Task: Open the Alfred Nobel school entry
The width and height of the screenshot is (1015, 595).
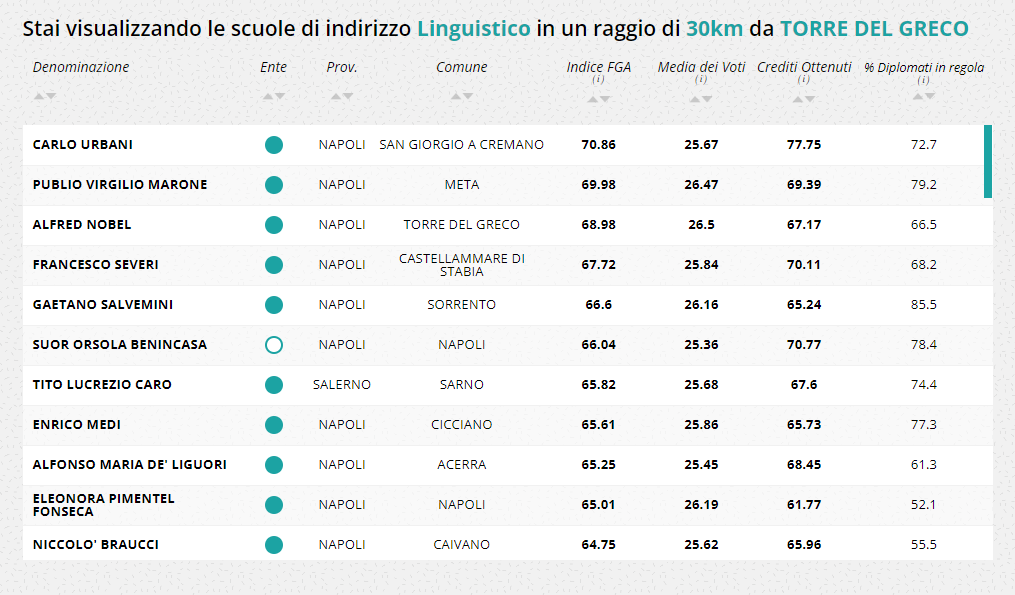Action: 82,225
